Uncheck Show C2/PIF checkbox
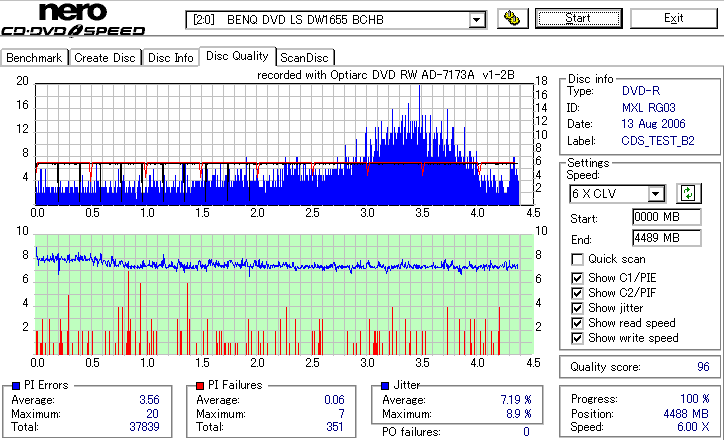The height and width of the screenshot is (441, 724). 577,293
